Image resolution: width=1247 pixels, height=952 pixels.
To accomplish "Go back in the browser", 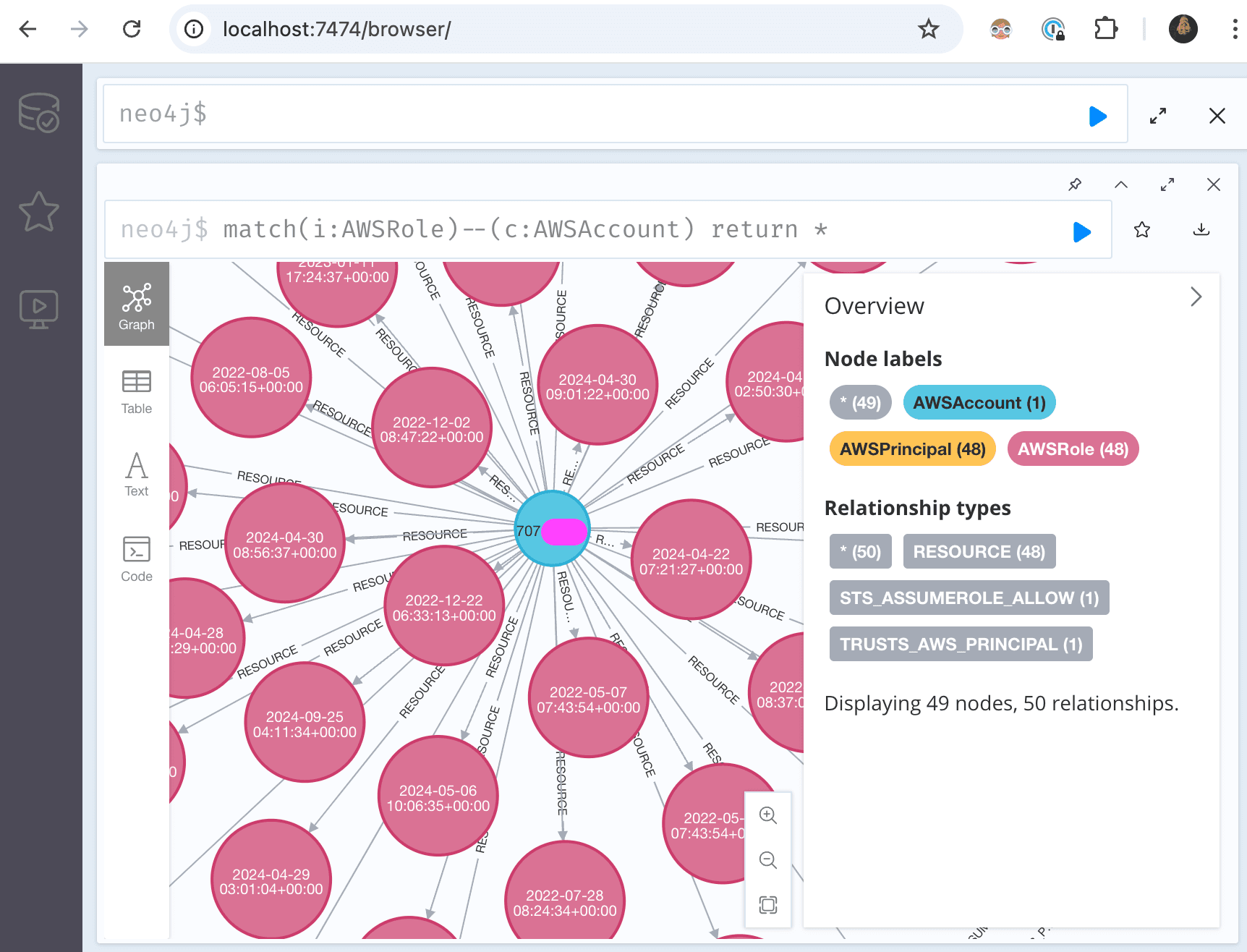I will click(x=27, y=29).
